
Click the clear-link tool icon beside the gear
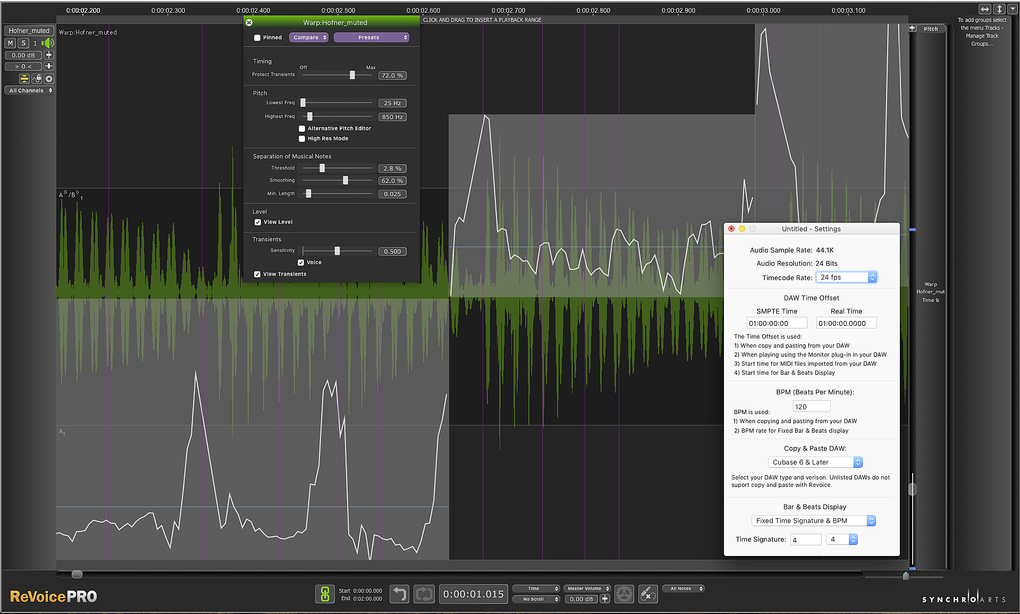point(648,594)
